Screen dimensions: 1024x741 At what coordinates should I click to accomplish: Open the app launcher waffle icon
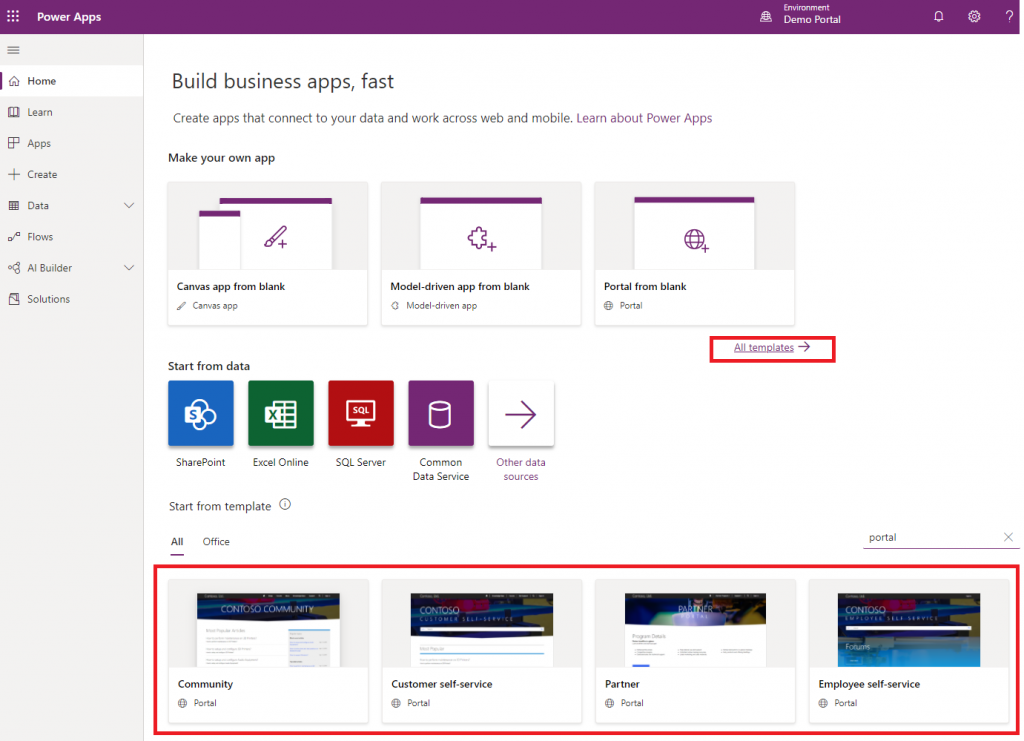13,16
